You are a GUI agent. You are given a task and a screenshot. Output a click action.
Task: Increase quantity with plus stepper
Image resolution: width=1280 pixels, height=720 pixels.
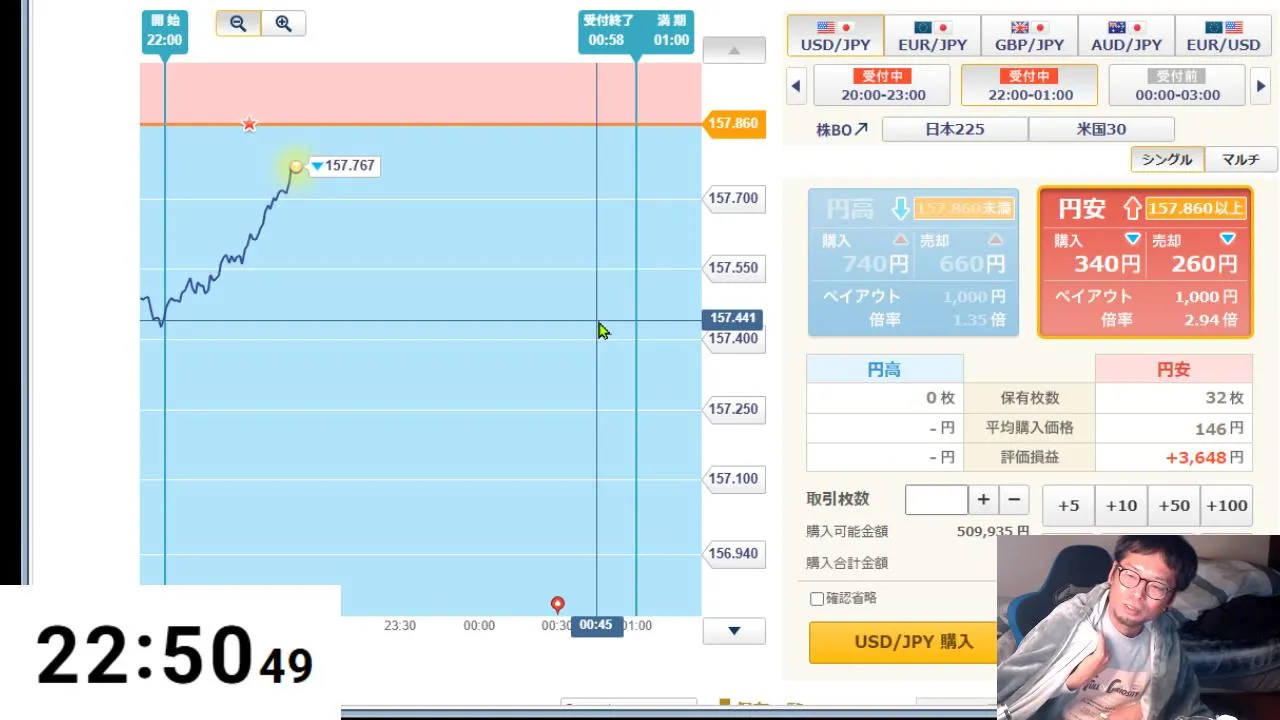tap(984, 500)
